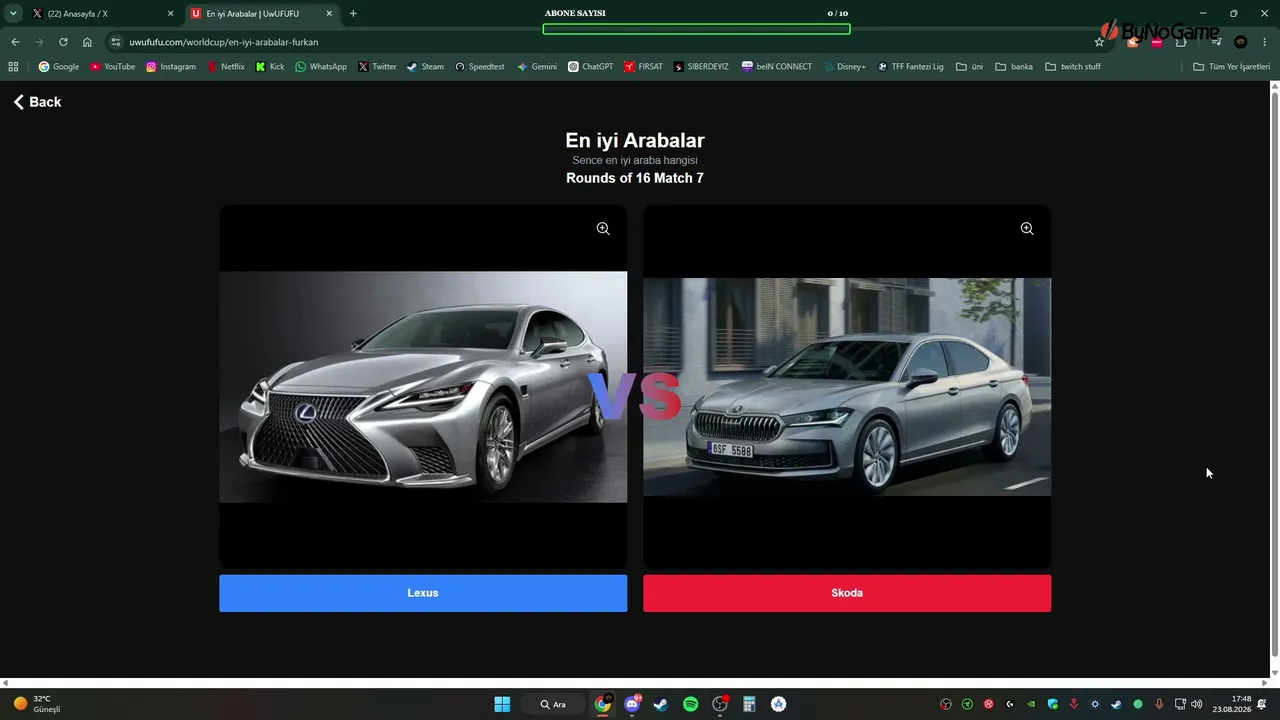The image size is (1280, 720).
Task: Open a new browser tab
Action: [x=353, y=14]
